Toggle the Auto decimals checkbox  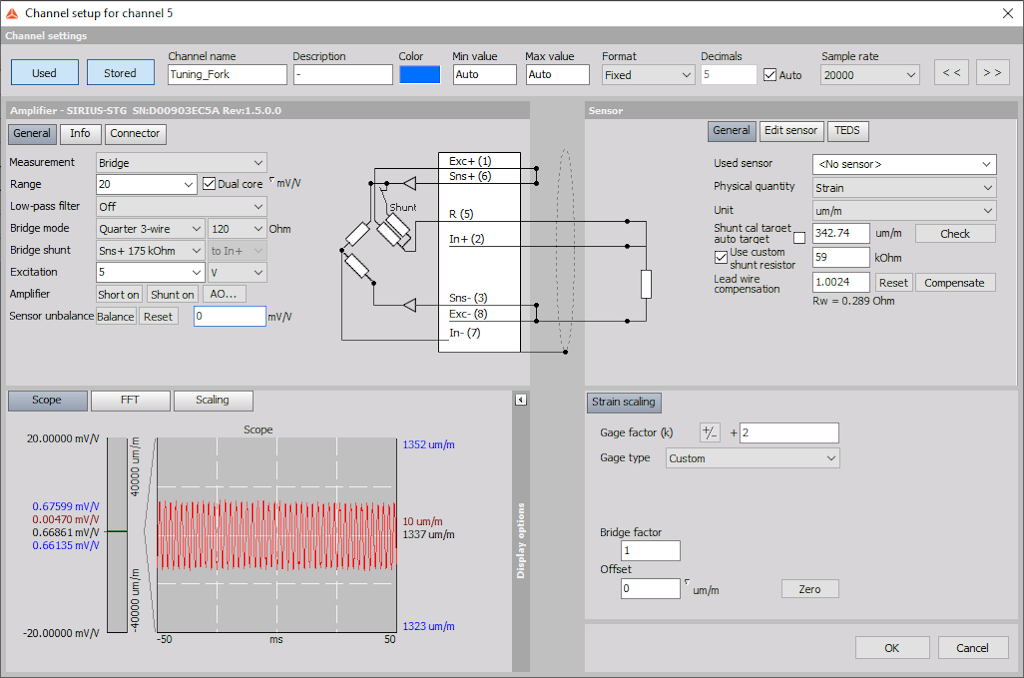click(x=770, y=75)
